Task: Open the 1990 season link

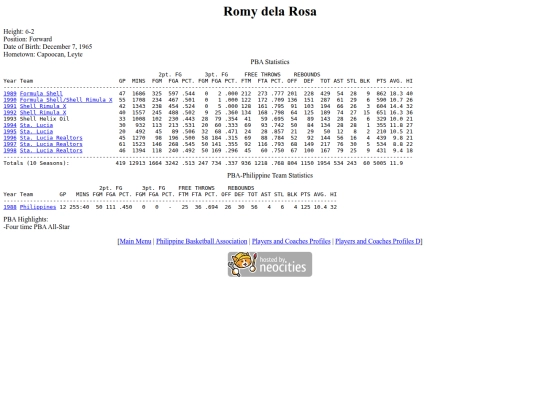Action: click(10, 100)
